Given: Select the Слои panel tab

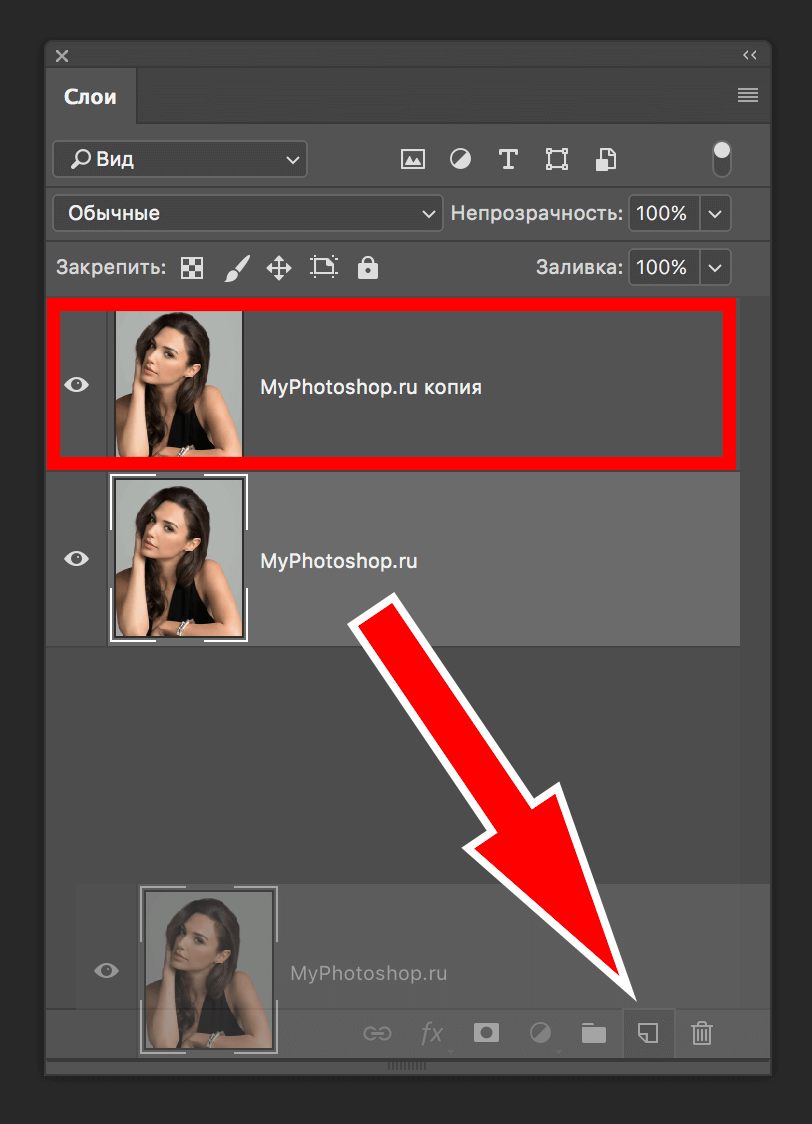Looking at the screenshot, I should coord(90,97).
